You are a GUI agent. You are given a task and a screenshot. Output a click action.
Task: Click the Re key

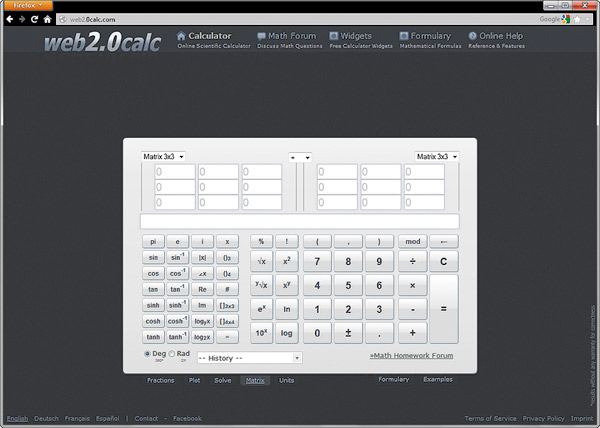202,289
